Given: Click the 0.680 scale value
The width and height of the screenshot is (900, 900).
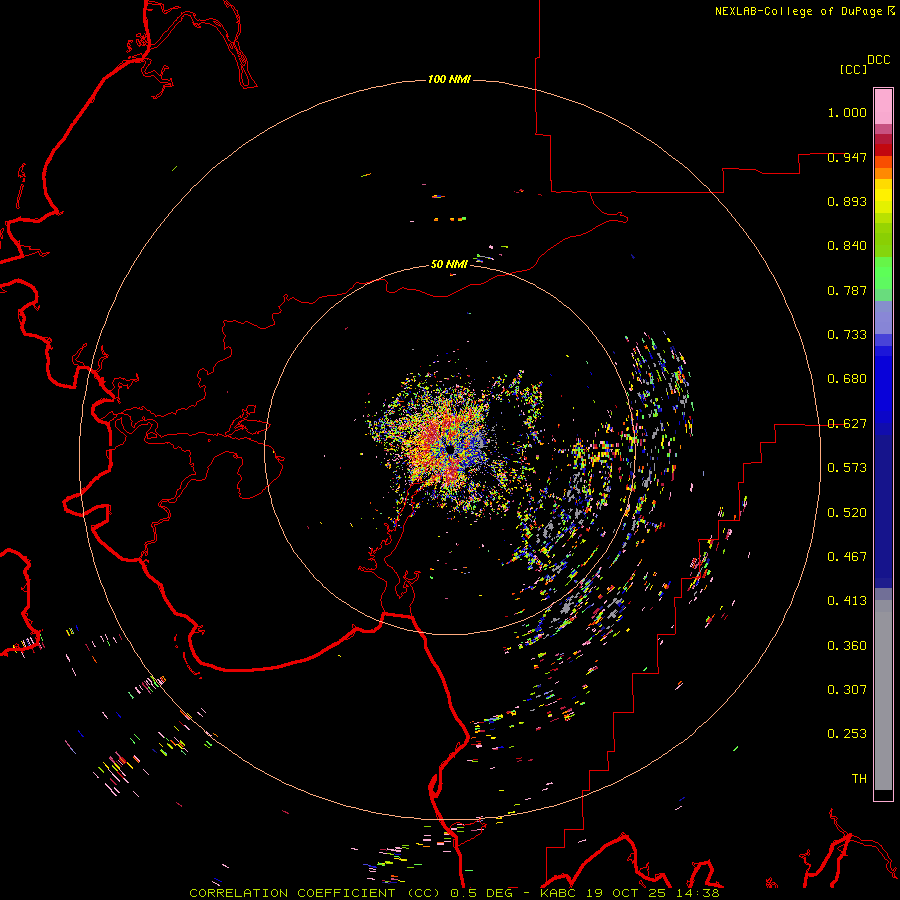Looking at the screenshot, I should pos(847,379).
